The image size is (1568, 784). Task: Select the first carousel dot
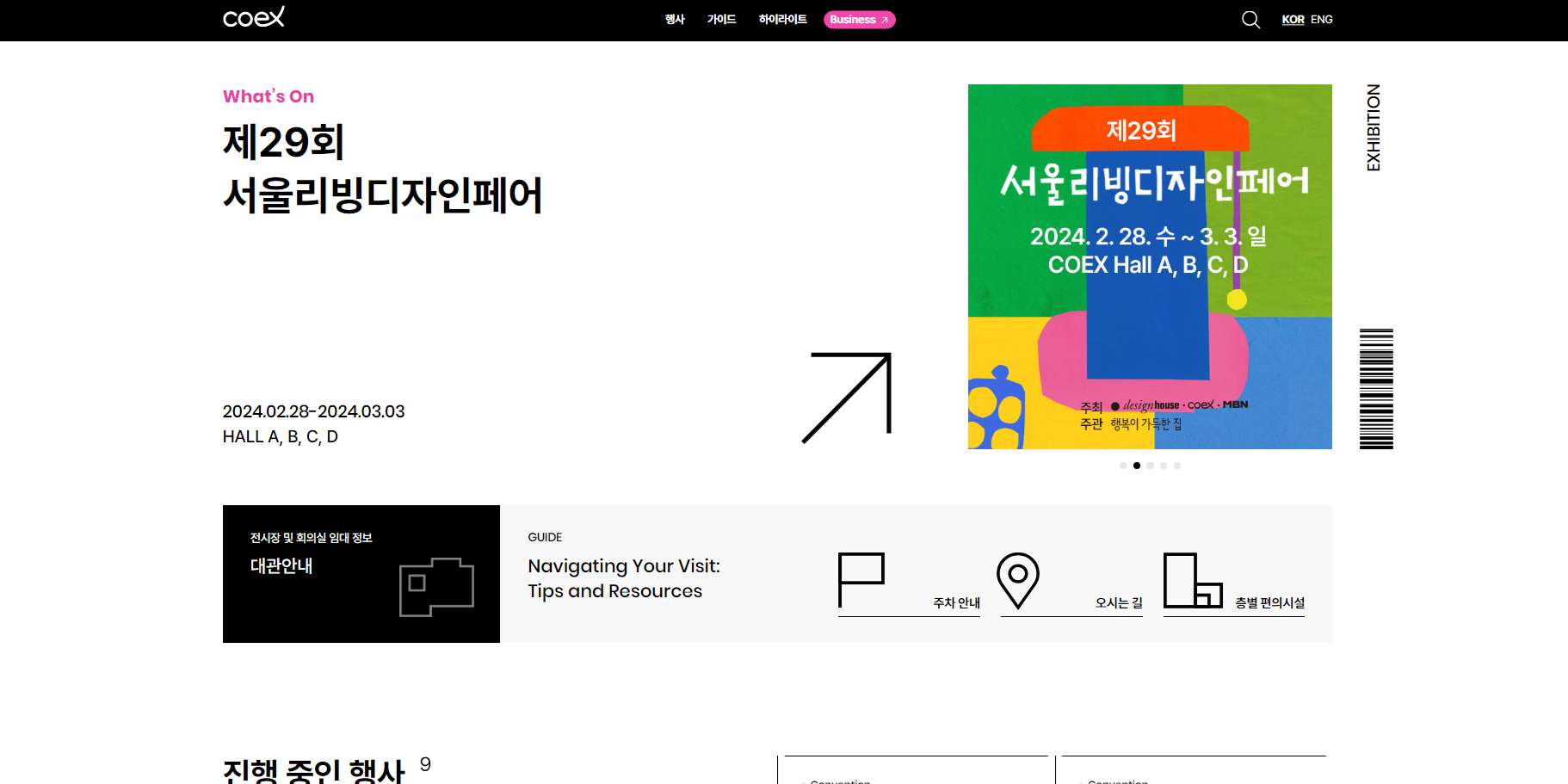(x=1123, y=466)
